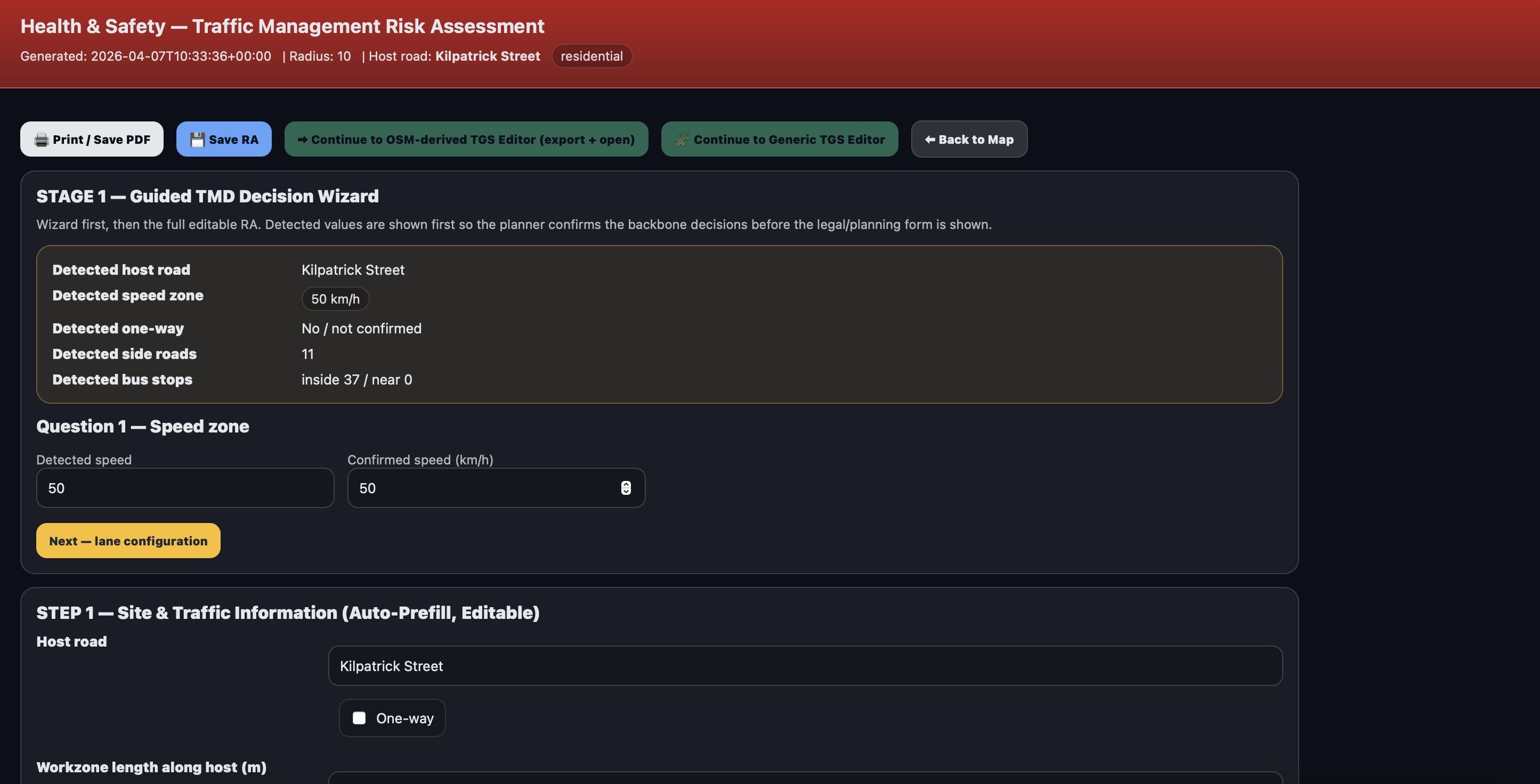Click the puzzle icon on Generic TGS button
The image size is (1540, 784).
click(x=682, y=140)
